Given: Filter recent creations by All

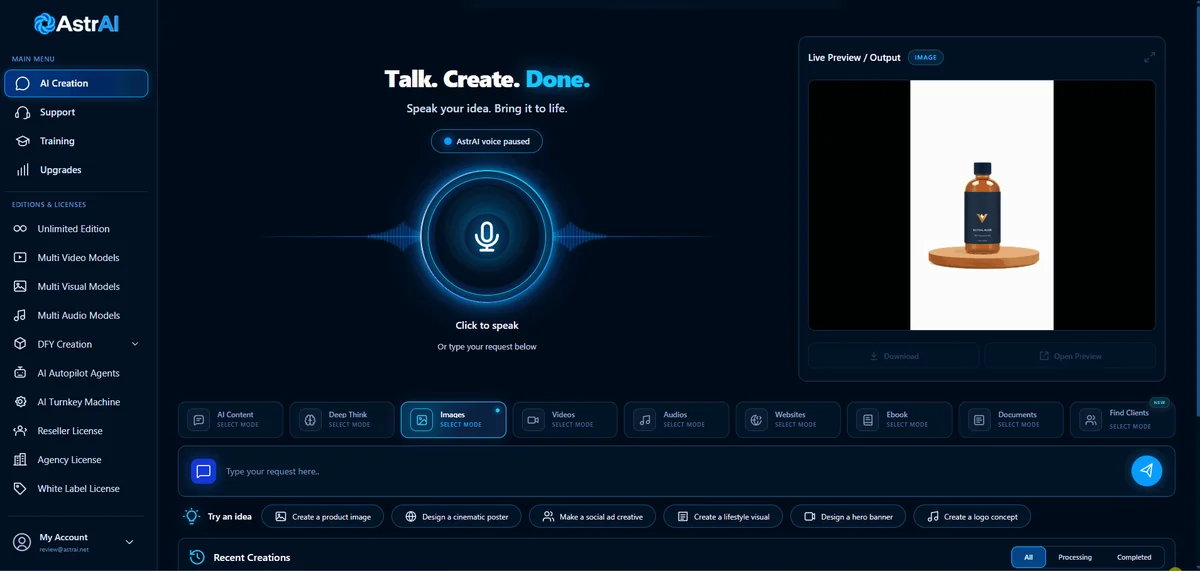Looking at the screenshot, I should click(1028, 557).
